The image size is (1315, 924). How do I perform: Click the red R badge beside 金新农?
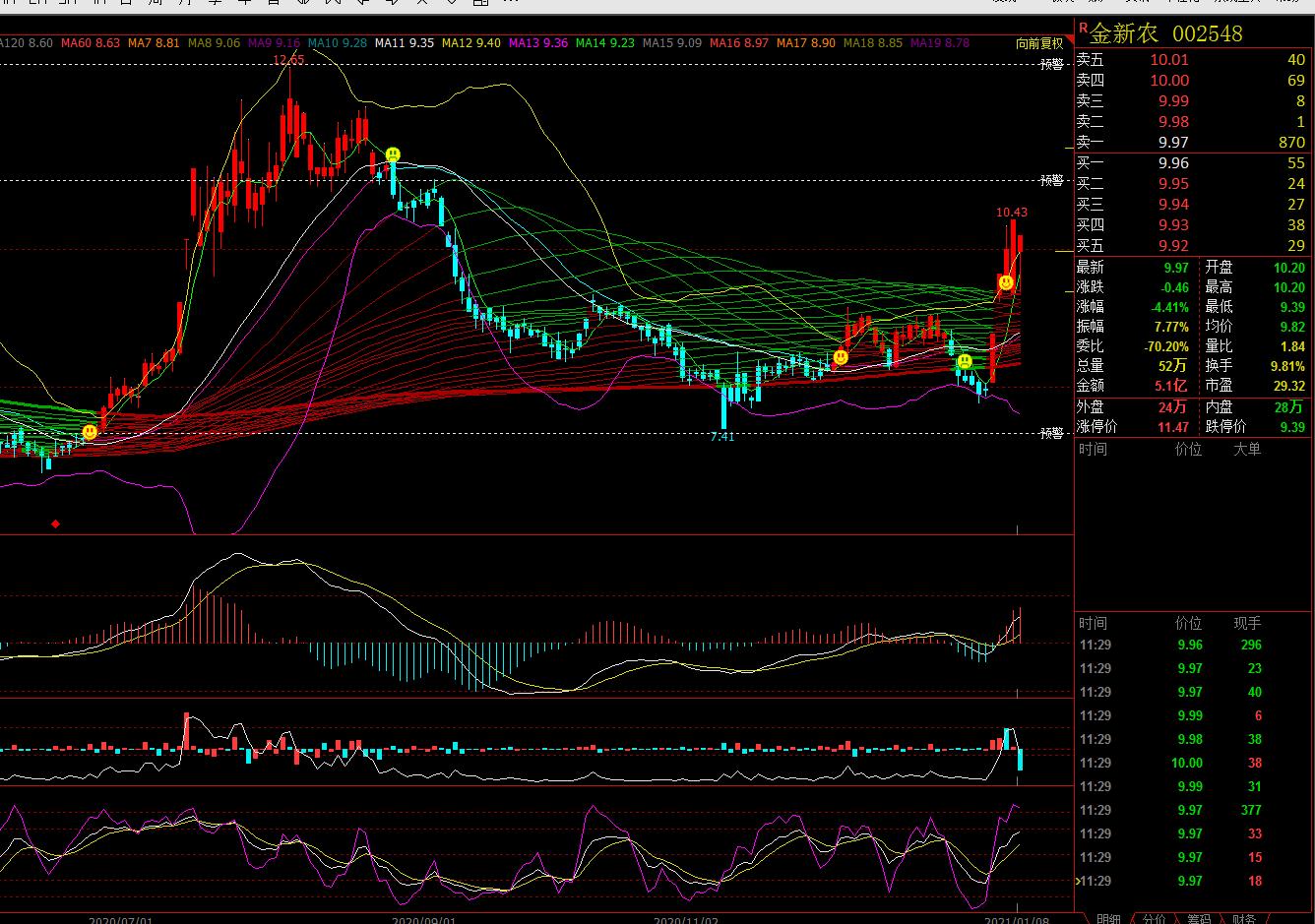[x=1083, y=28]
